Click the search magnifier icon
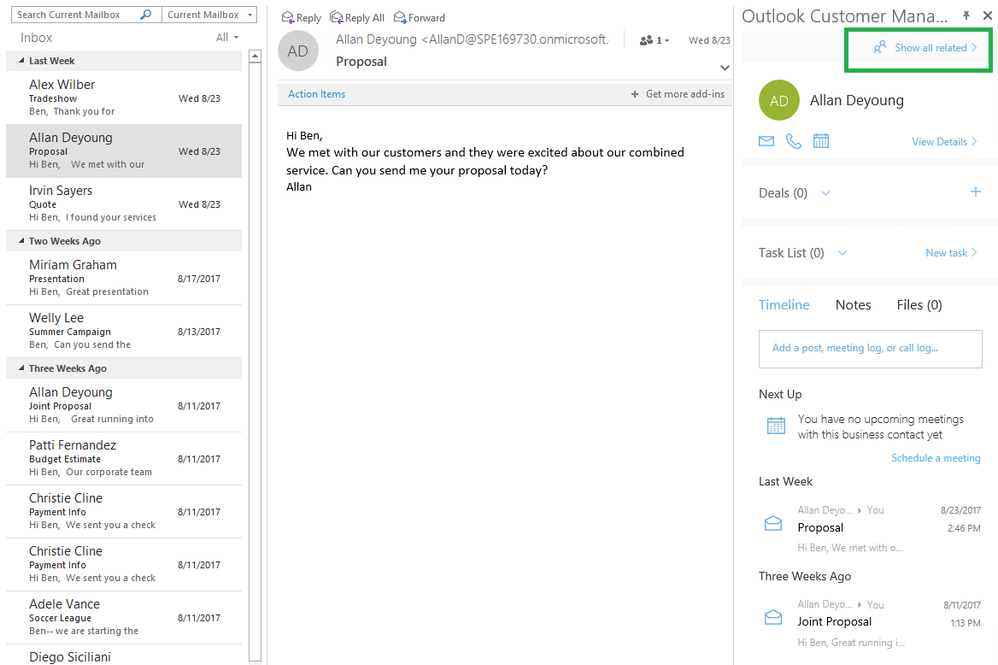 (x=146, y=14)
